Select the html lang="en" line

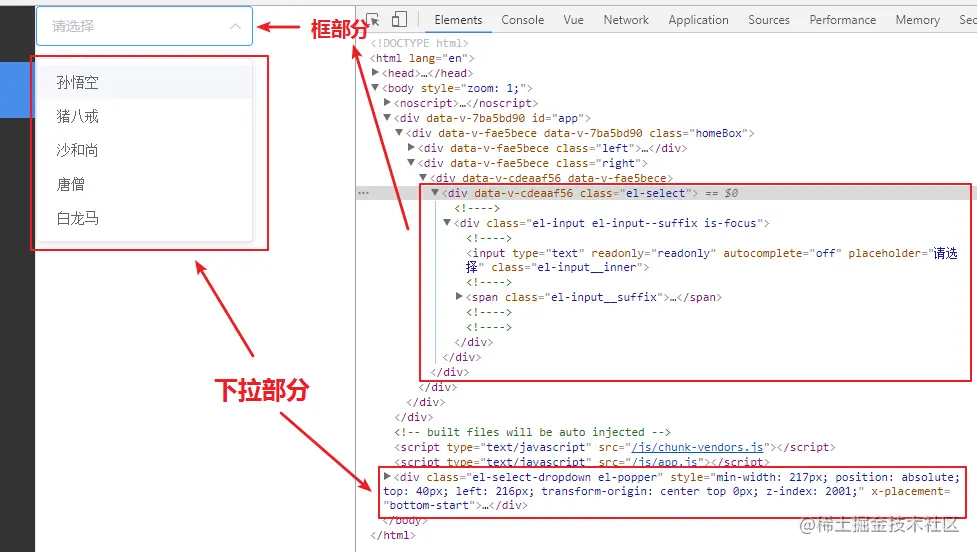tap(422, 58)
